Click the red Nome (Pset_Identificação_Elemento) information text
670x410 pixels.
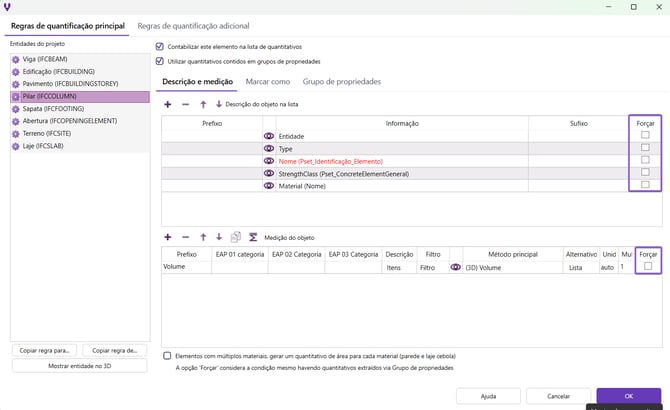[331, 161]
